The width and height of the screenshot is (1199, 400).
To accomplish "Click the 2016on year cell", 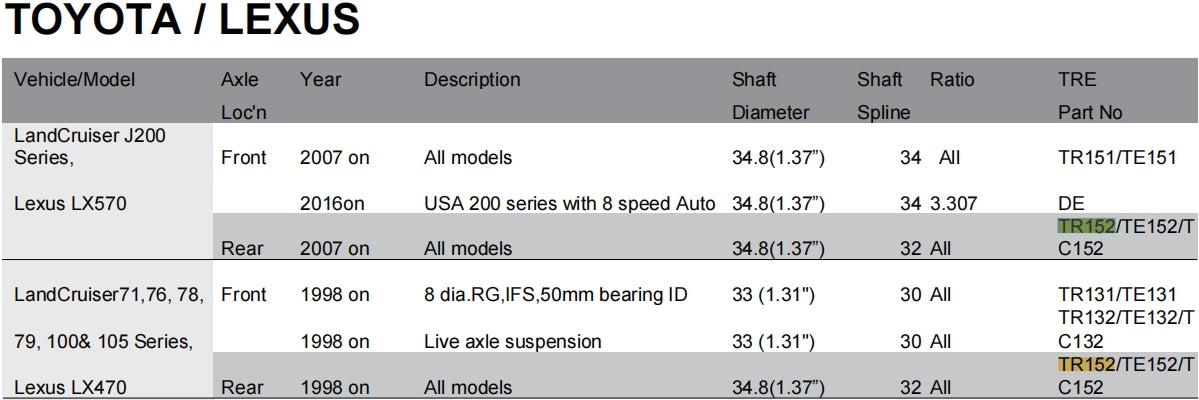I will point(332,204).
